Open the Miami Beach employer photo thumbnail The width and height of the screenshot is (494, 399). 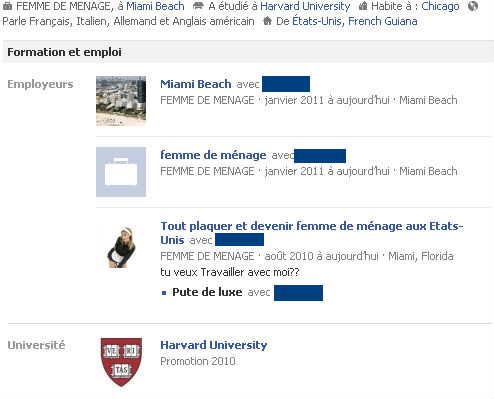(x=121, y=101)
